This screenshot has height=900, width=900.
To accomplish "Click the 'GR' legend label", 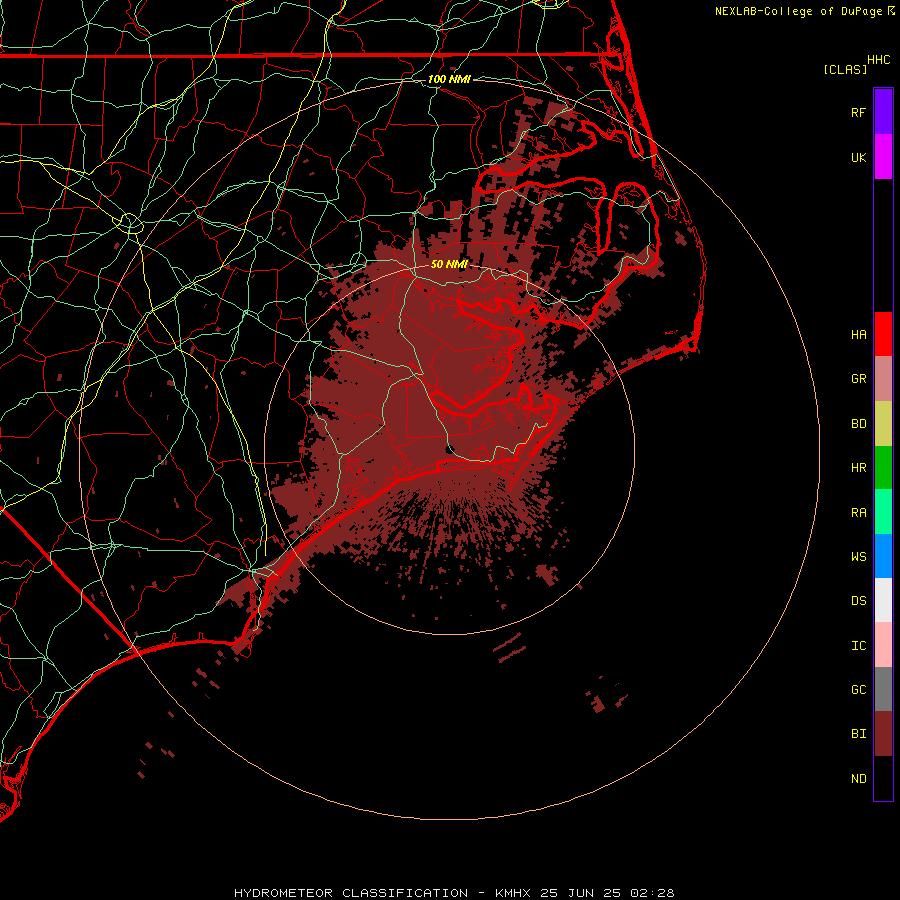I will pyautogui.click(x=859, y=379).
